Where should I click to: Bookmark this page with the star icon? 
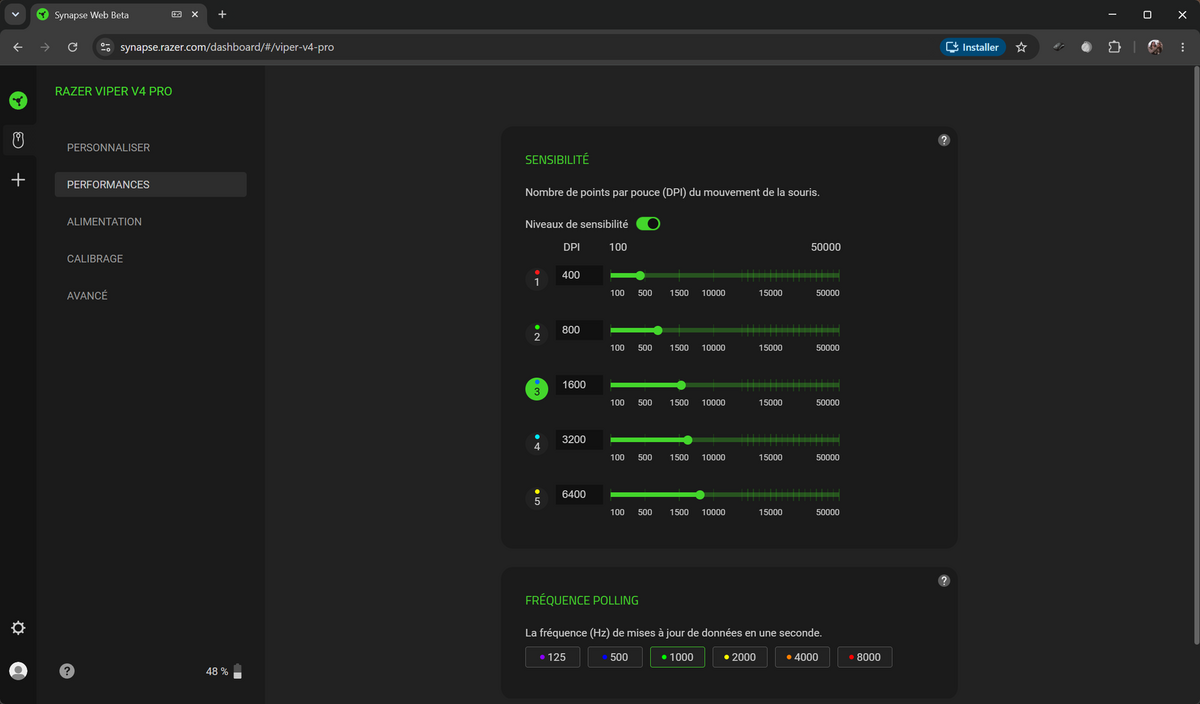(x=1021, y=47)
